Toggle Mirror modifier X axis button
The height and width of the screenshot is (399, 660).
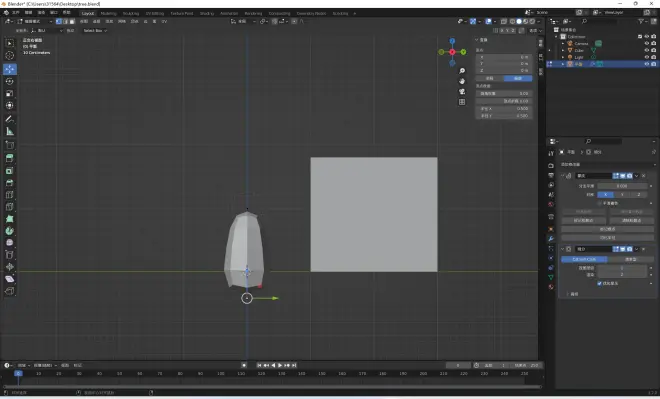pos(605,194)
